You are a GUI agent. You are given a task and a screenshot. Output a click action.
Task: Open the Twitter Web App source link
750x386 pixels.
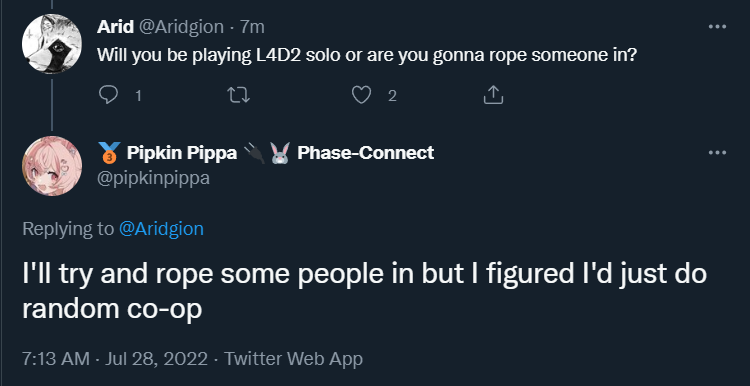(293, 359)
